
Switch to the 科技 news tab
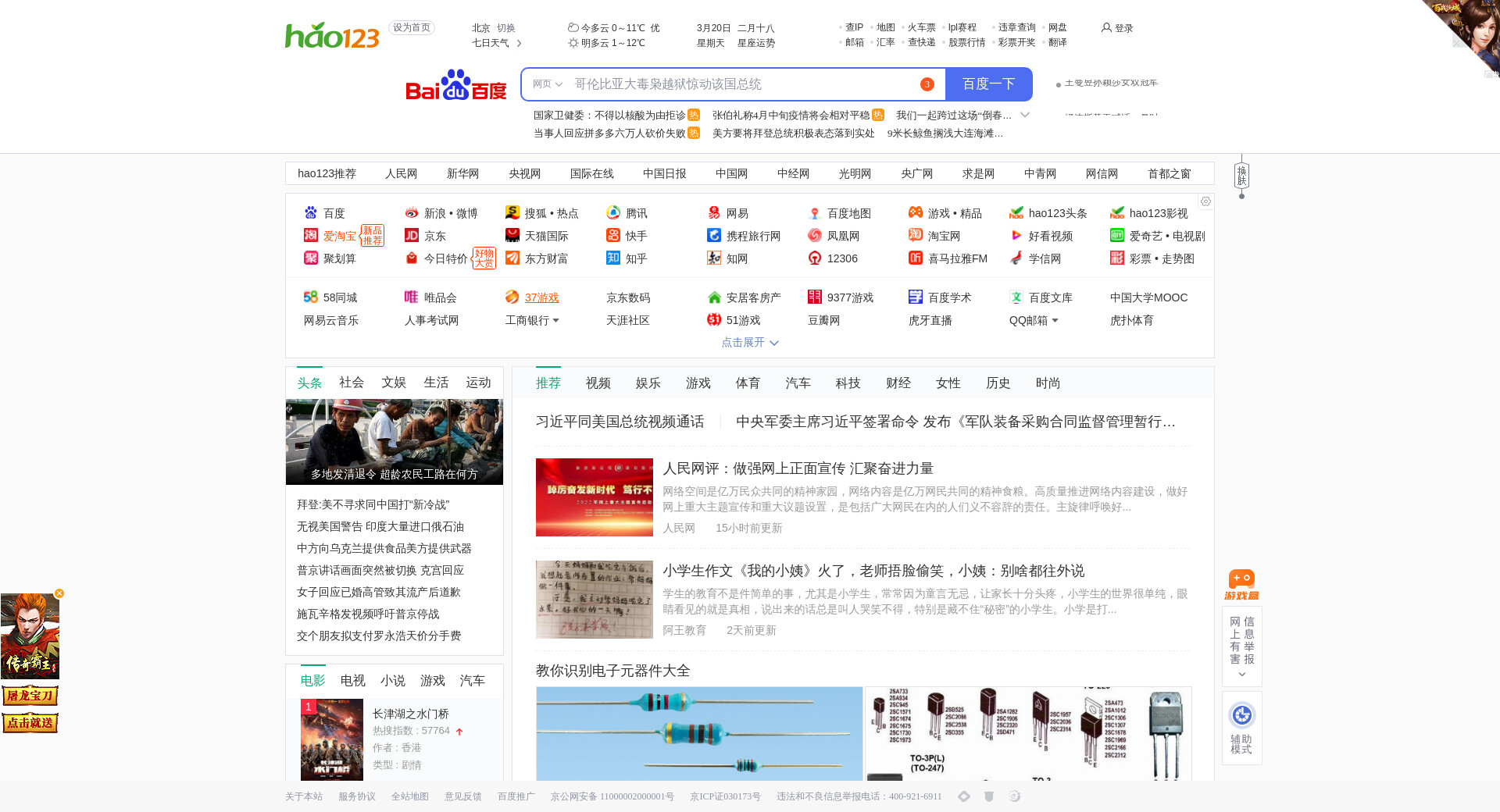click(x=848, y=383)
